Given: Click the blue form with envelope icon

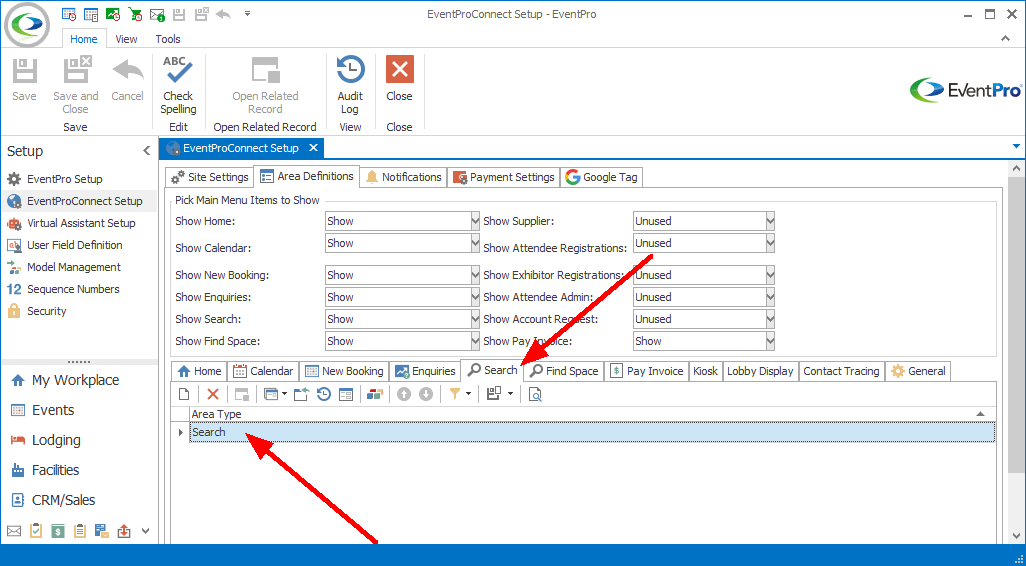Looking at the screenshot, I should tap(101, 531).
